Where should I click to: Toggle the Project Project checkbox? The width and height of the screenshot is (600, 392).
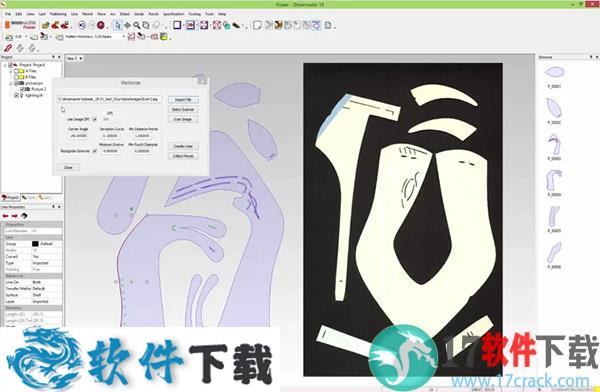pyautogui.click(x=11, y=65)
